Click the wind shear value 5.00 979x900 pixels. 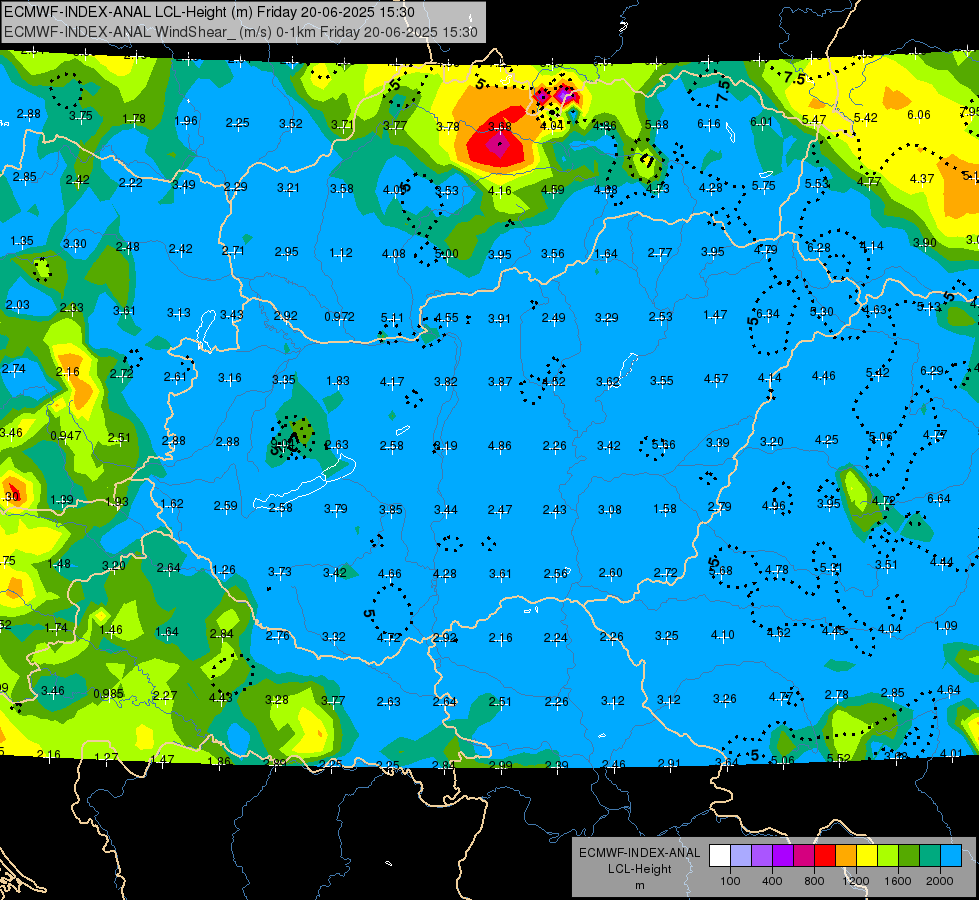[x=446, y=254]
